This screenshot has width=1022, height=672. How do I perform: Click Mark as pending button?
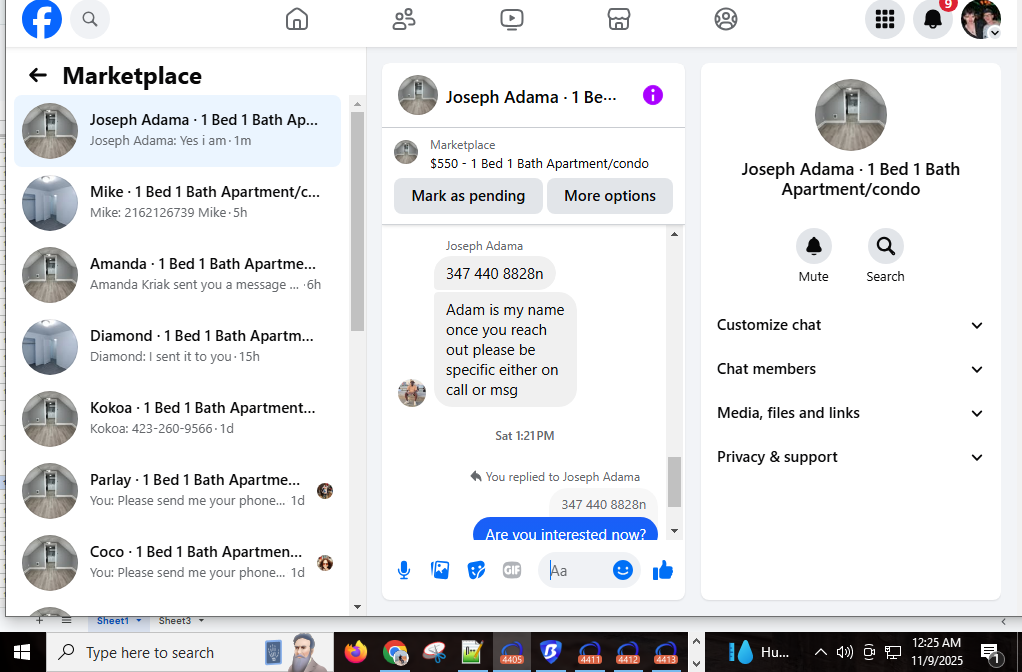(468, 196)
